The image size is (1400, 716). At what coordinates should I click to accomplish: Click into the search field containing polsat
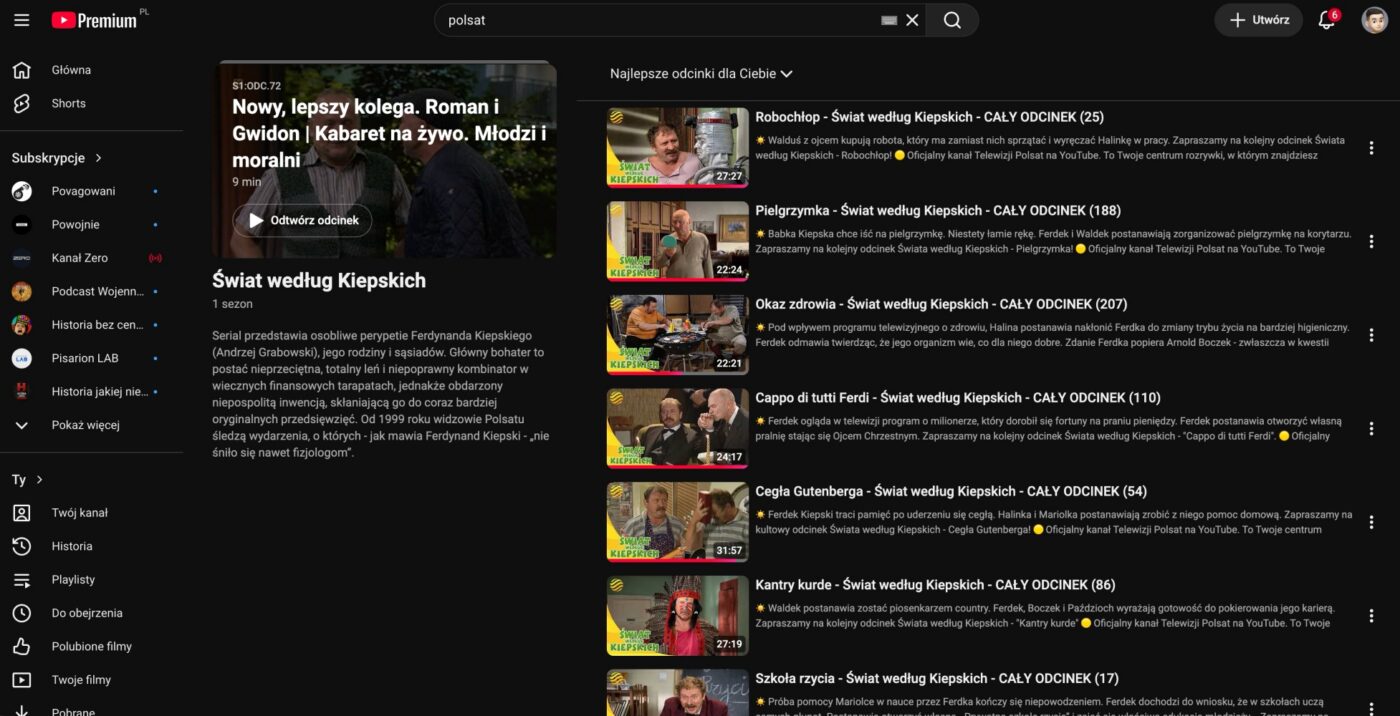tap(660, 20)
